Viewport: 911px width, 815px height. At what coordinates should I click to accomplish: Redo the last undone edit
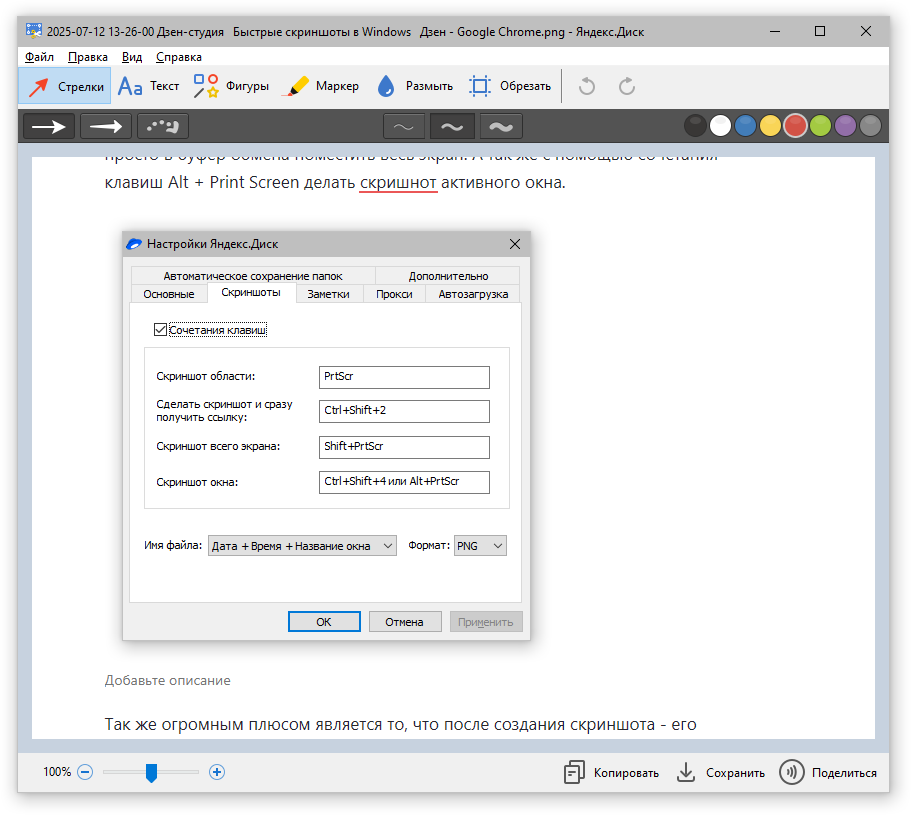(x=626, y=86)
